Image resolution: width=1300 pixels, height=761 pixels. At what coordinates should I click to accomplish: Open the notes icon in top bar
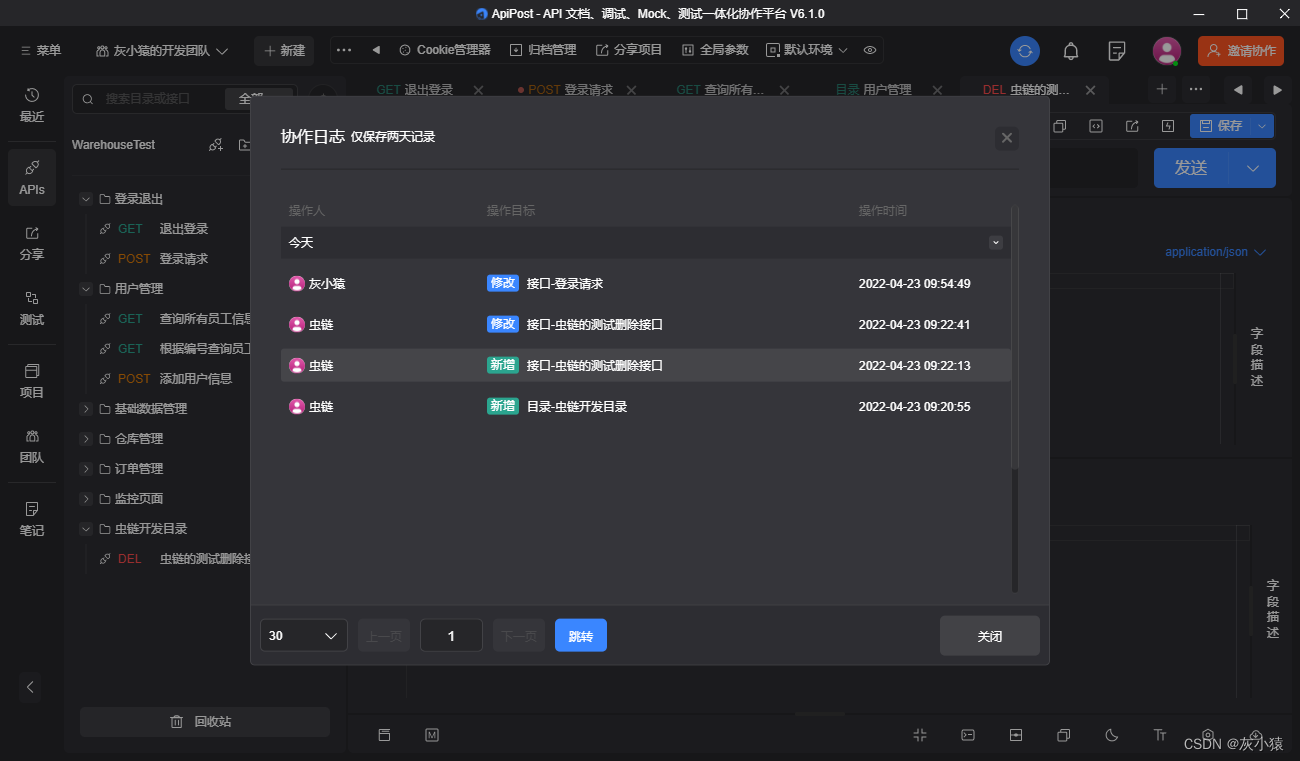1118,50
